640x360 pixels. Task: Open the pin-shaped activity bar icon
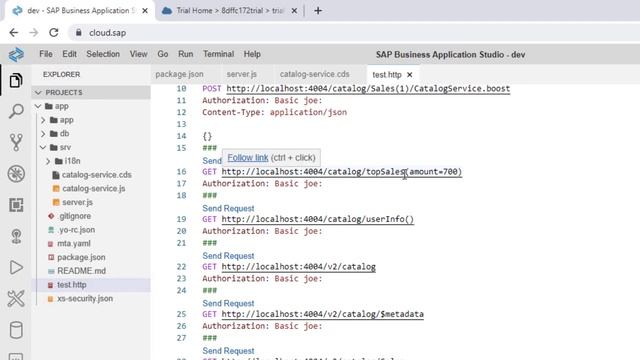16,236
